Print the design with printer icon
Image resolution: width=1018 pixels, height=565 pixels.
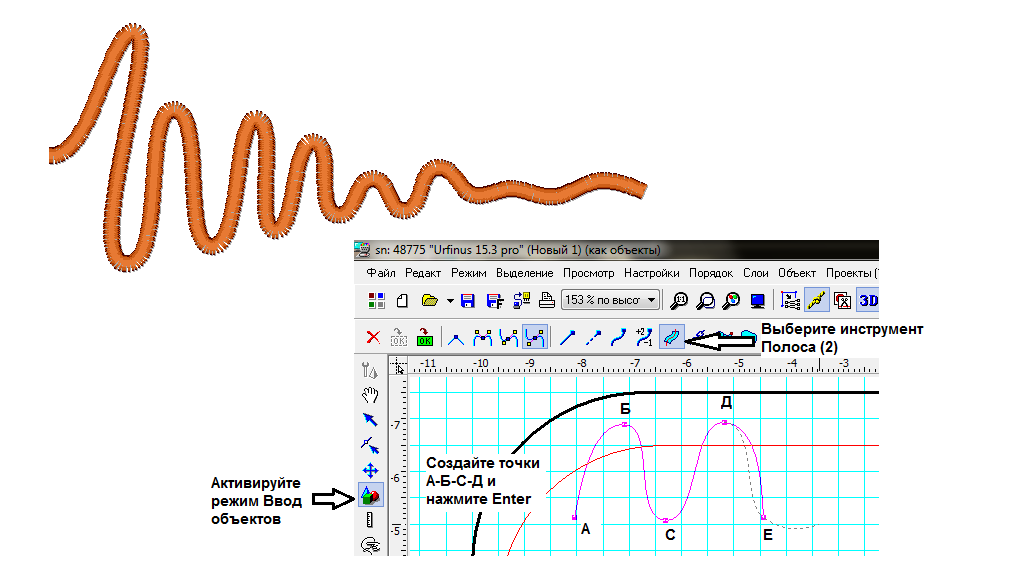(x=547, y=300)
